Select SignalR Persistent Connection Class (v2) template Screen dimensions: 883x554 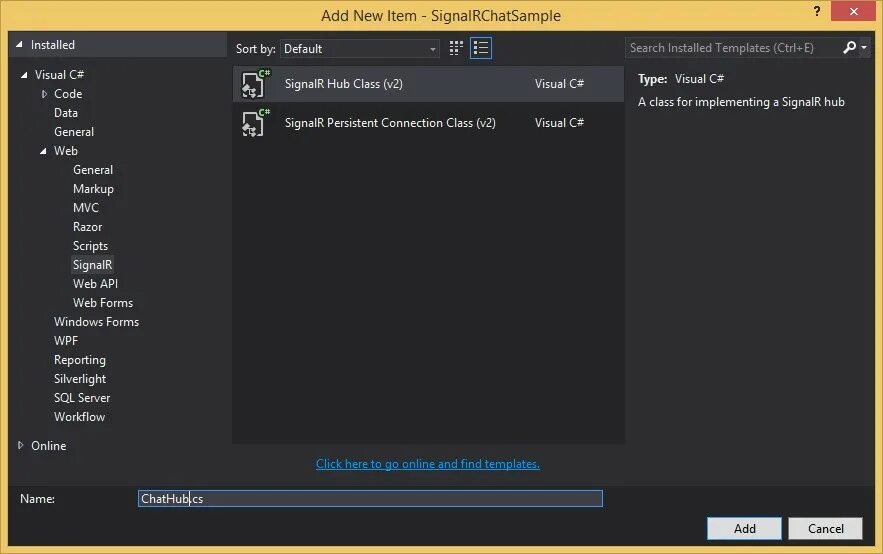point(428,123)
